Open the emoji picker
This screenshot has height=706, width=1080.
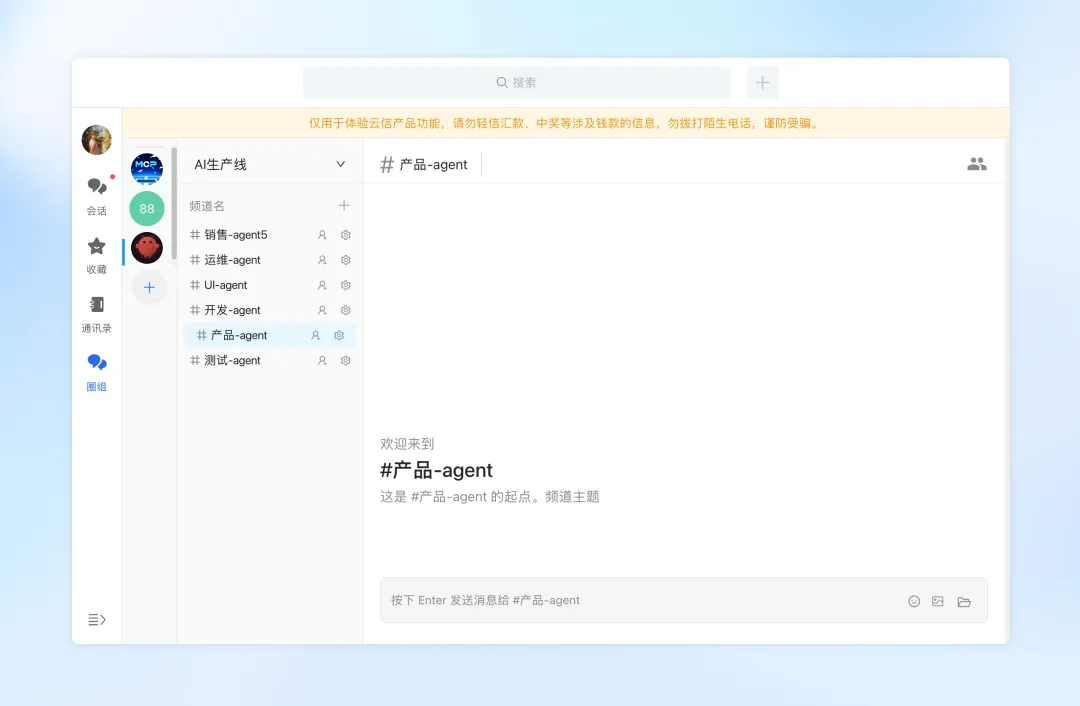point(914,601)
